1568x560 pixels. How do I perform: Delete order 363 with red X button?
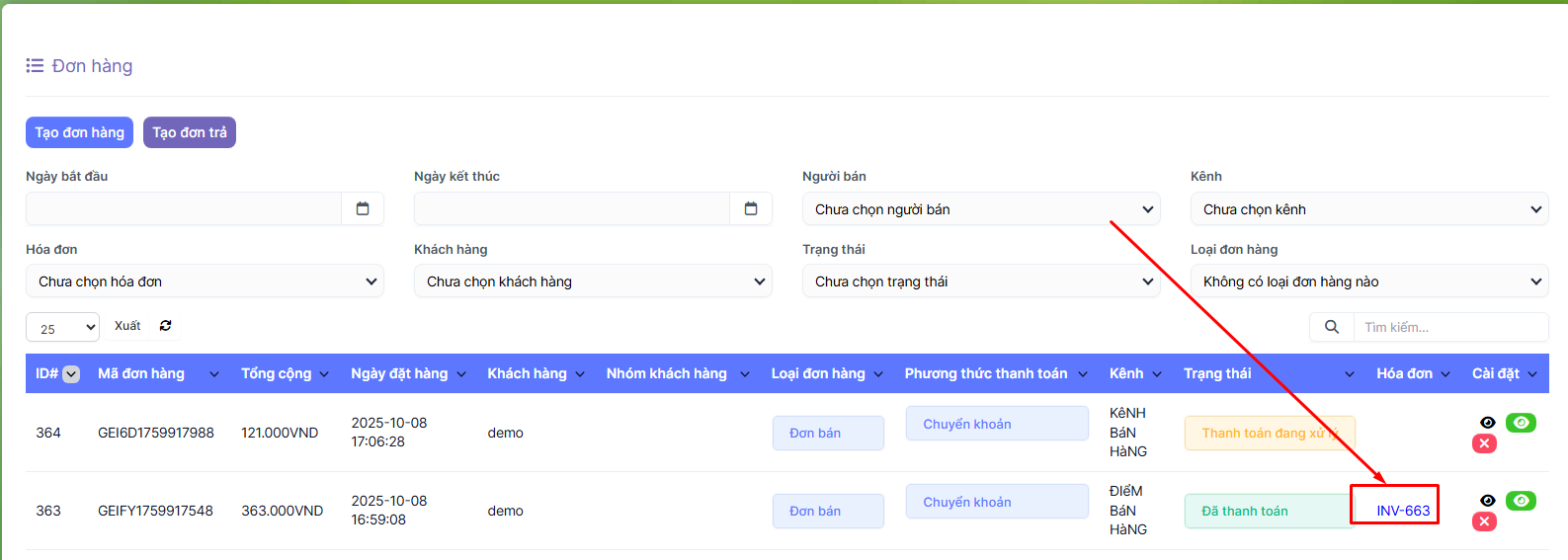(1484, 521)
